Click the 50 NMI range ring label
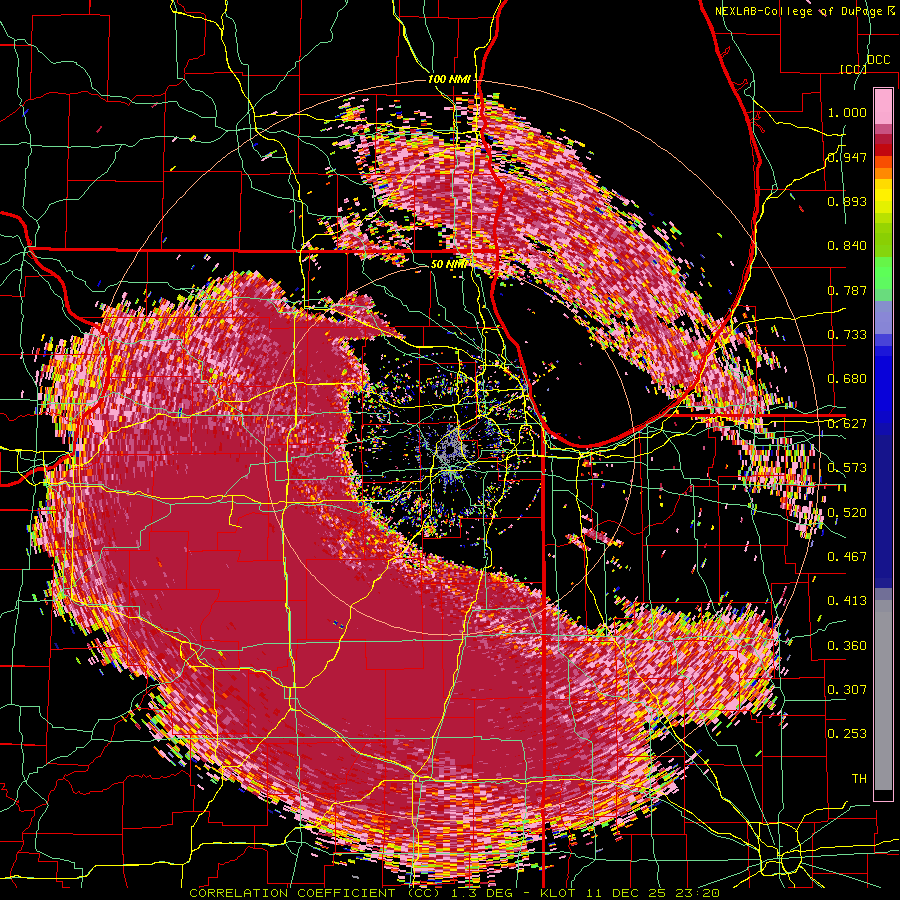The image size is (900, 900). click(449, 264)
